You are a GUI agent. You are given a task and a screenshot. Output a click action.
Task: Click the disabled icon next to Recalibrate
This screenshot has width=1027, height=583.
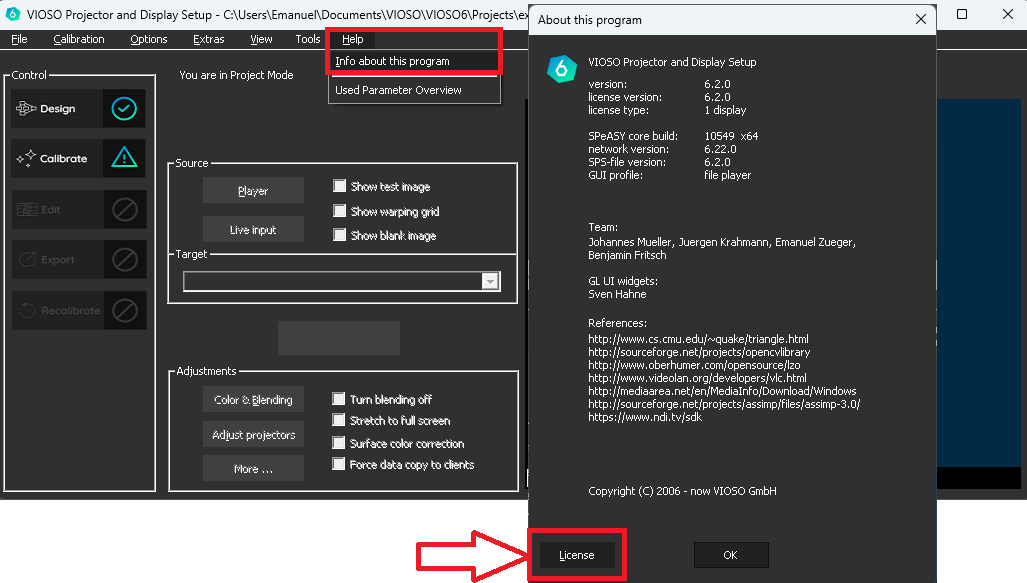[124, 311]
